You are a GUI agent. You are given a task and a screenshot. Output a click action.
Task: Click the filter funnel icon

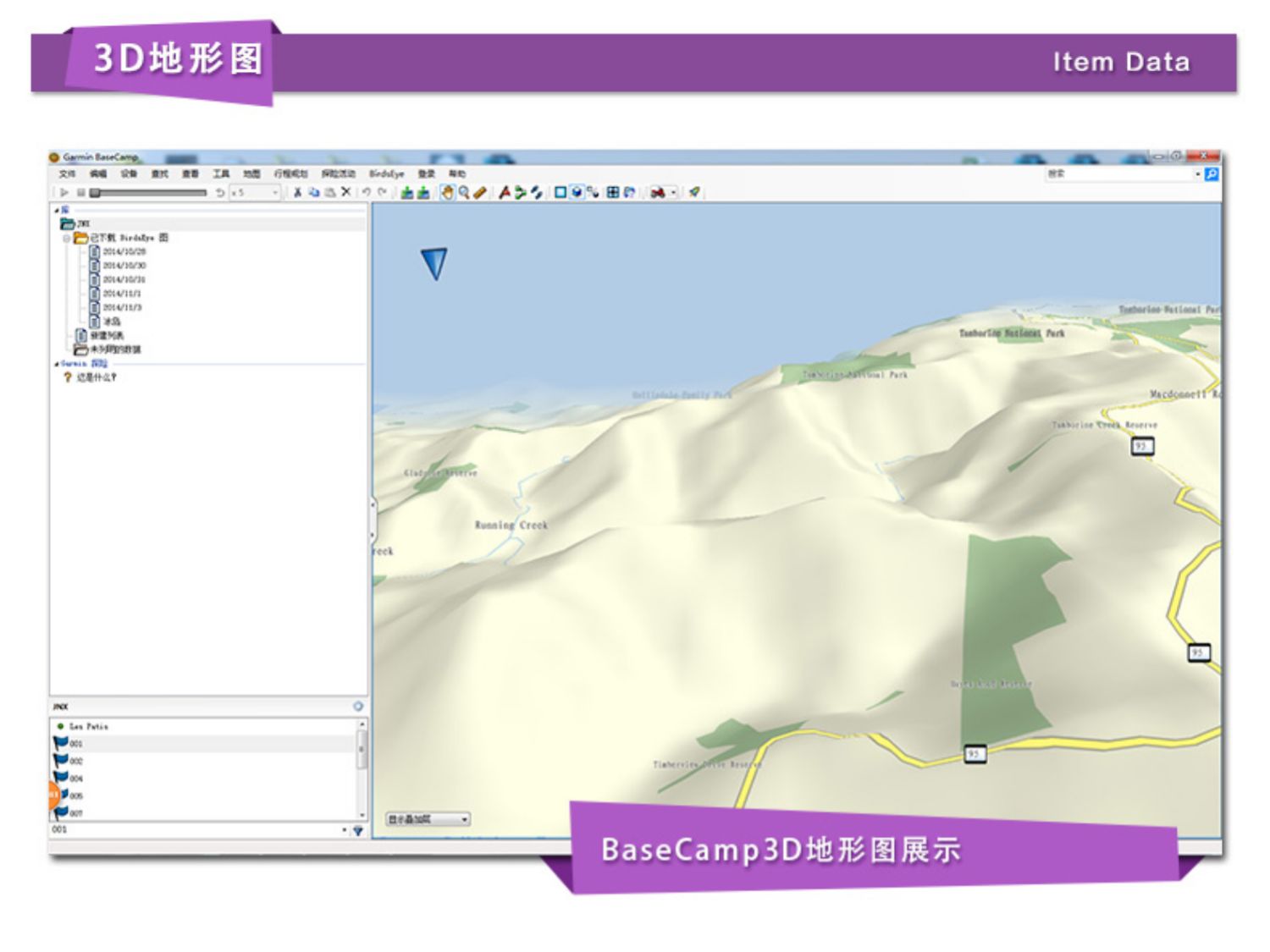tap(358, 831)
